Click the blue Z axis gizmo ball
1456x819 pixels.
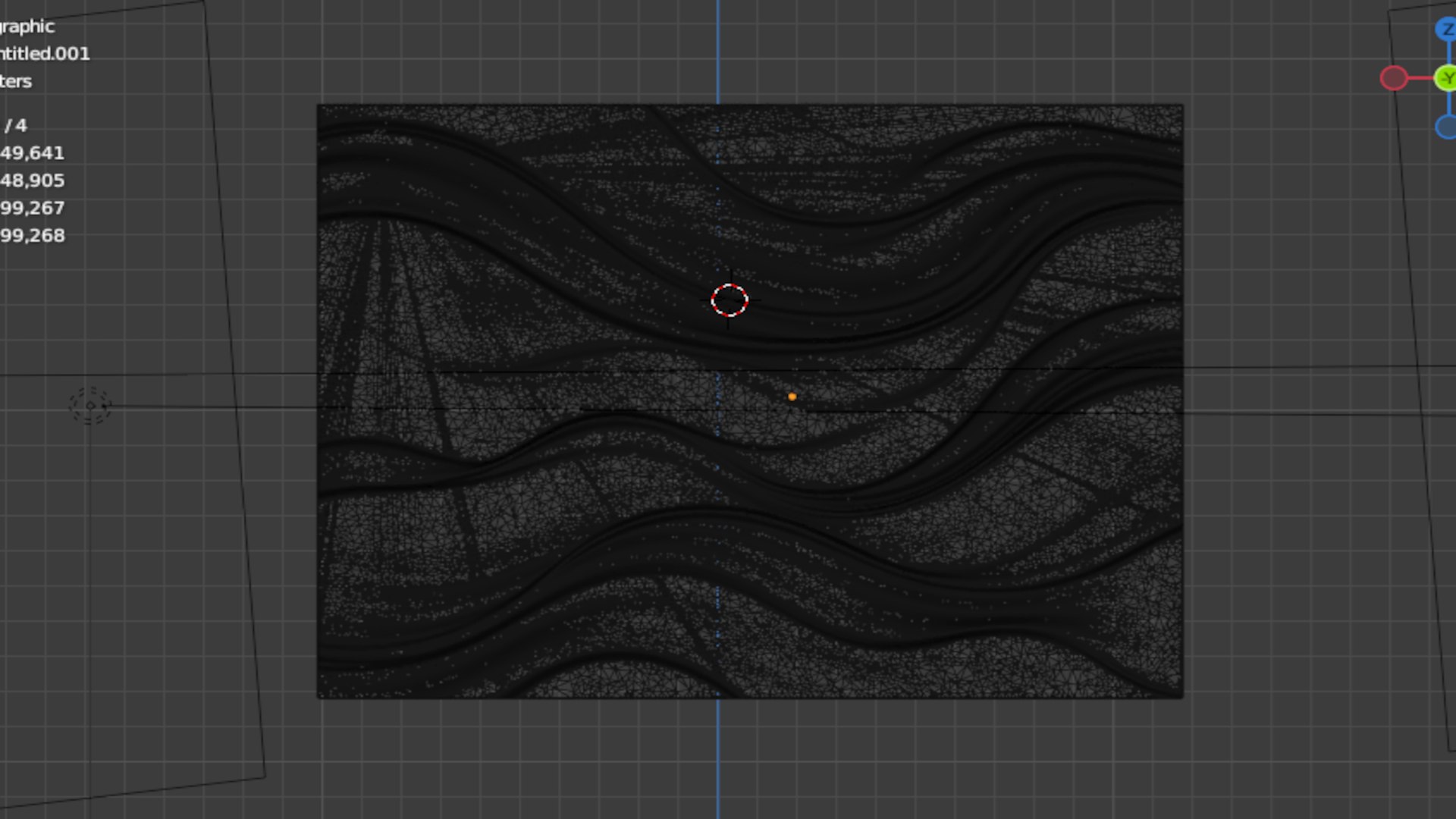click(1447, 30)
